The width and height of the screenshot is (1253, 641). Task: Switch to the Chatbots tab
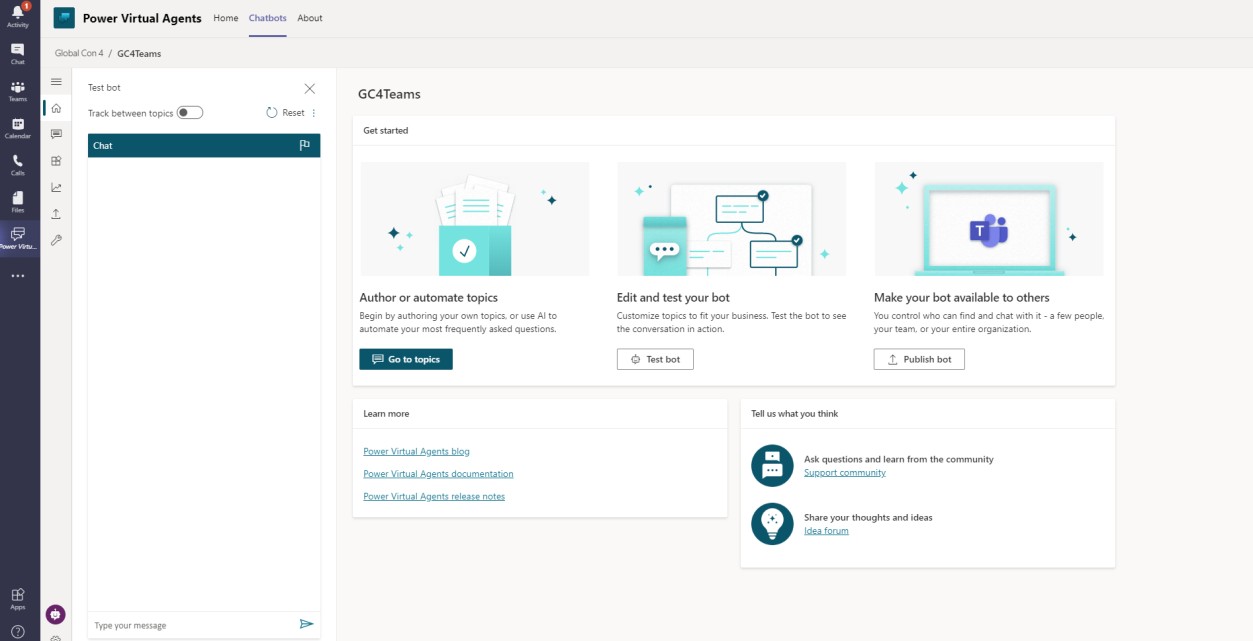[x=268, y=18]
